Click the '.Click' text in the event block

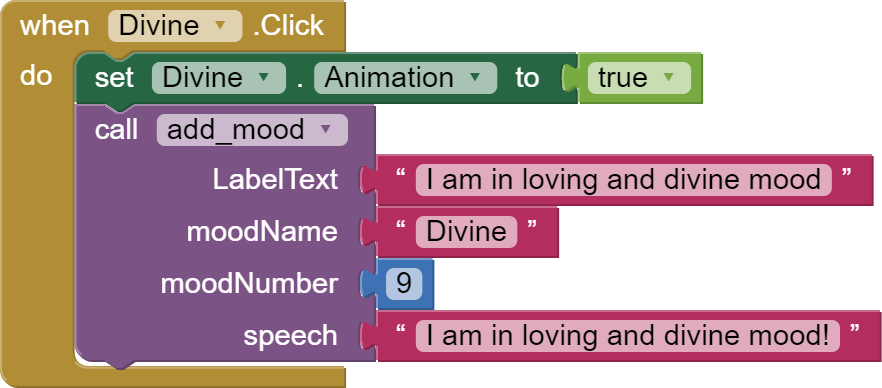point(289,26)
